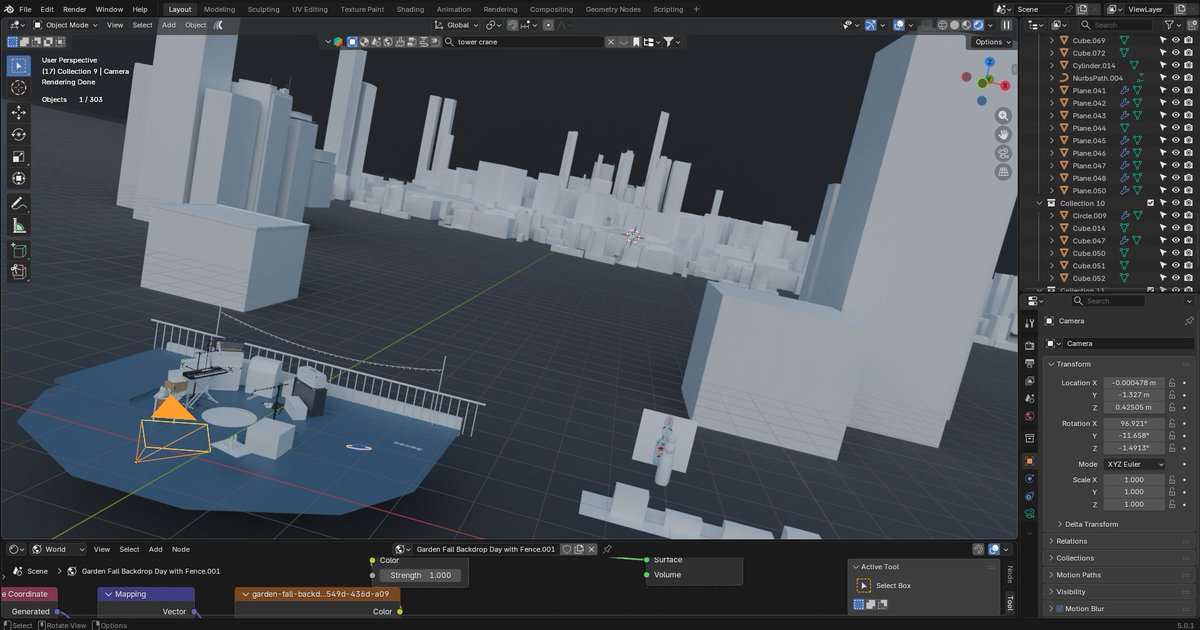Toggle camera view with the camera icon

1003,153
